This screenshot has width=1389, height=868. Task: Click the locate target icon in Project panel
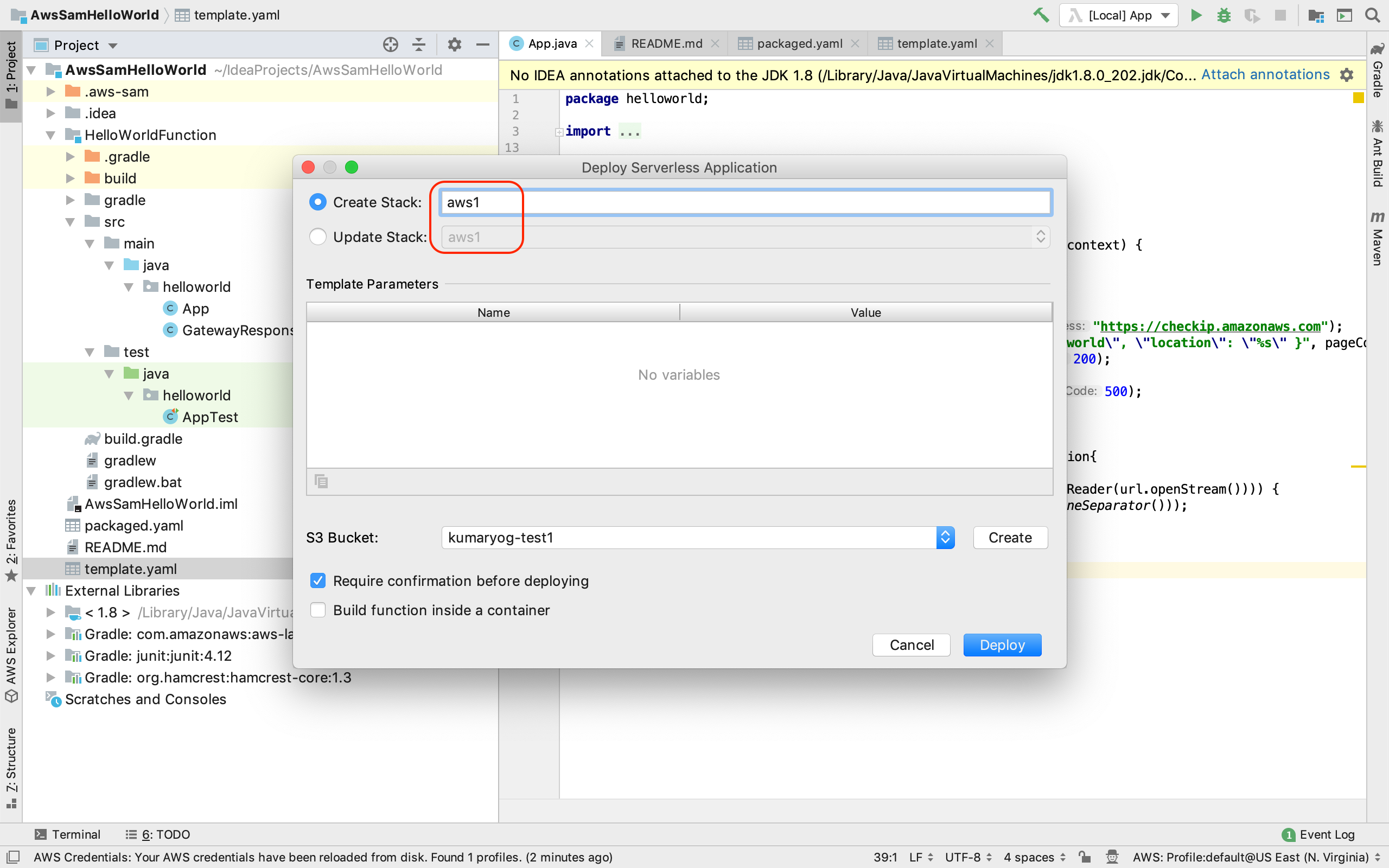390,45
